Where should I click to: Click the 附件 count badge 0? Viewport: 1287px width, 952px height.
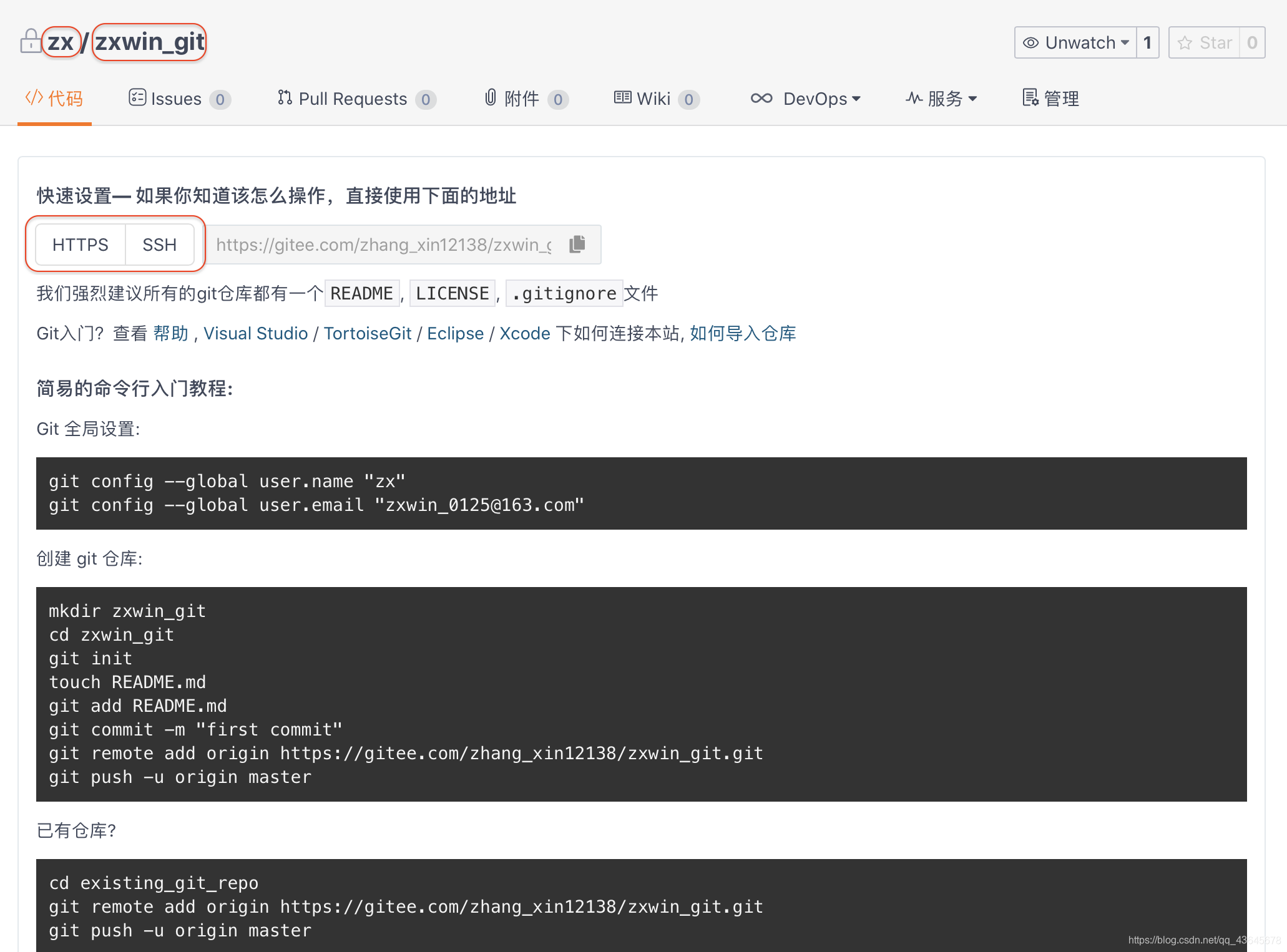558,99
